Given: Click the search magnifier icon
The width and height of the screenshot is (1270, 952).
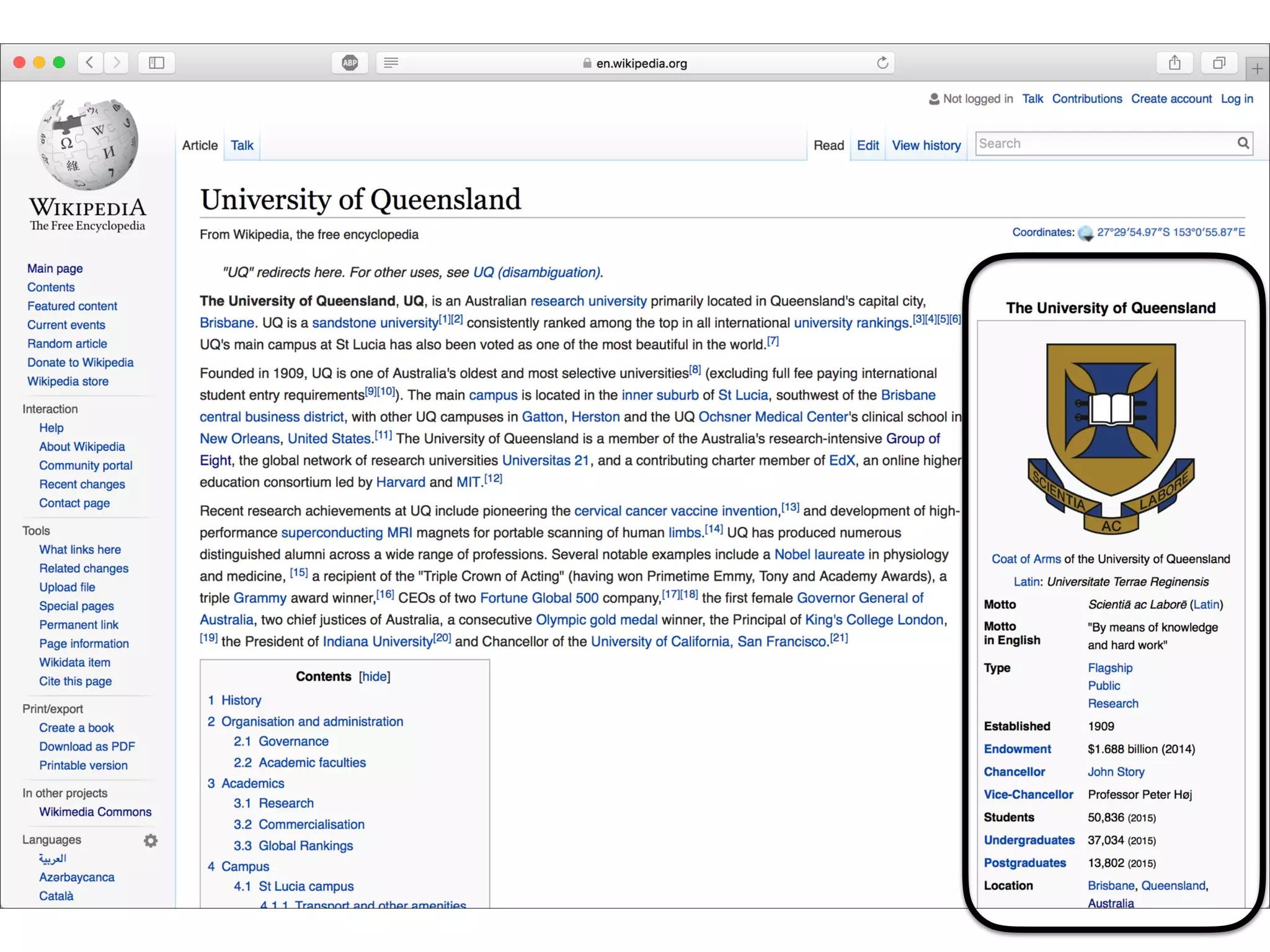Looking at the screenshot, I should [1243, 143].
